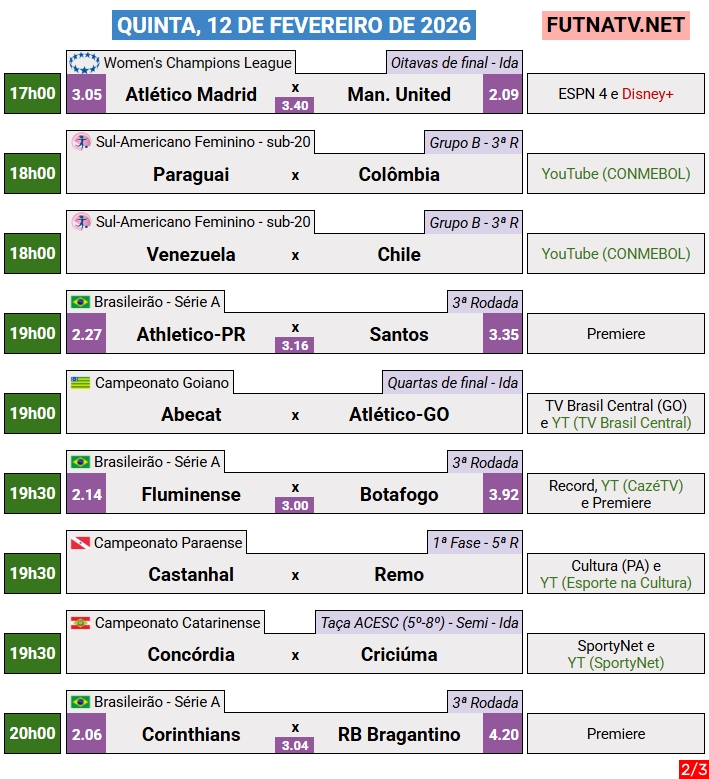The image size is (709, 779).
Task: Click the Women's Champions League logo
Action: [84, 63]
